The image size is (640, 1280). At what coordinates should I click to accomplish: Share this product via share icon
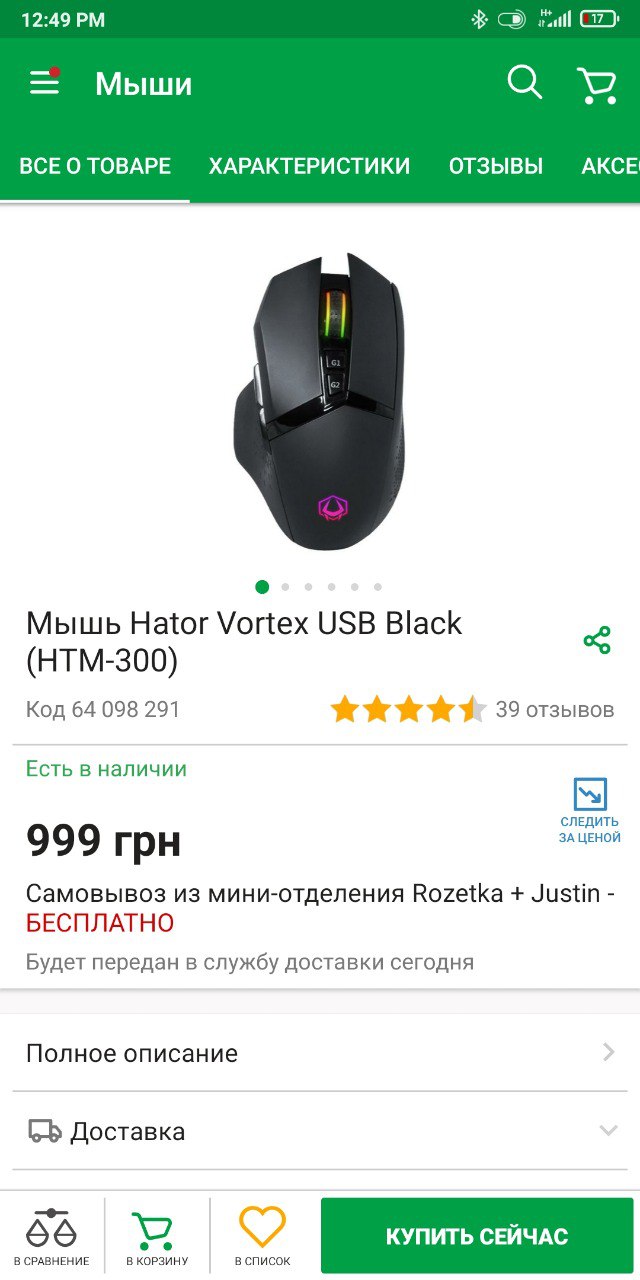tap(597, 641)
